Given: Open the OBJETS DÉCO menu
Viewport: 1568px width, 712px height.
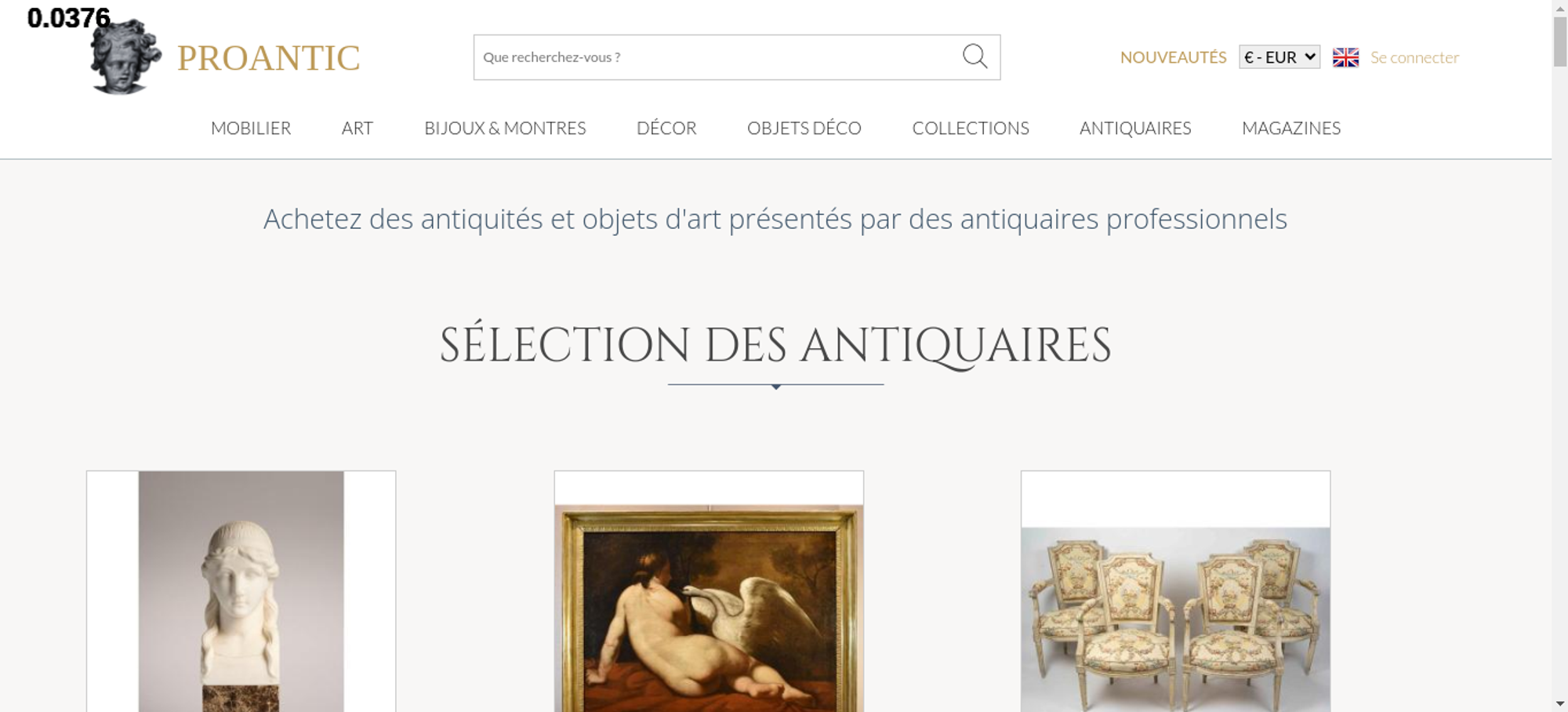Looking at the screenshot, I should [804, 128].
